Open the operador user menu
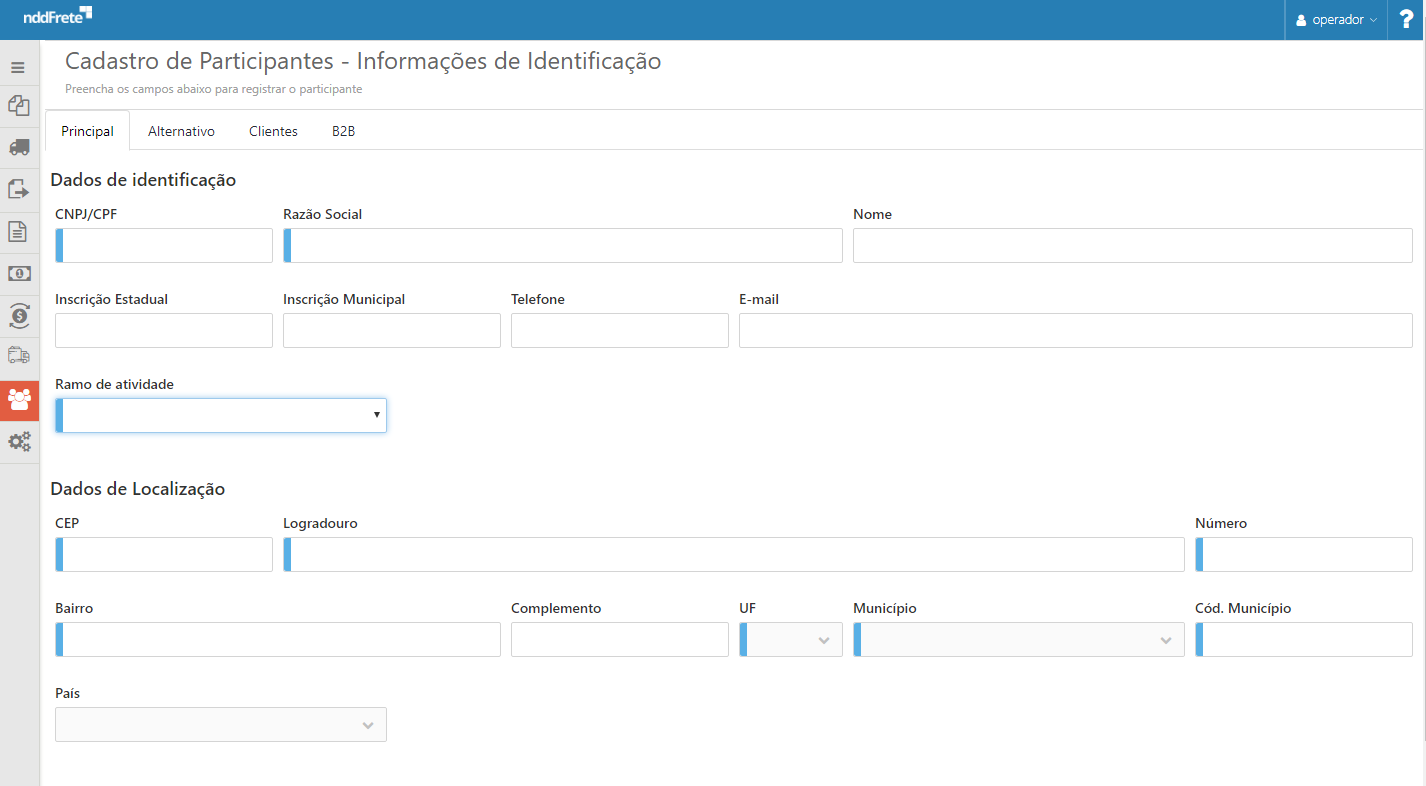 1336,20
